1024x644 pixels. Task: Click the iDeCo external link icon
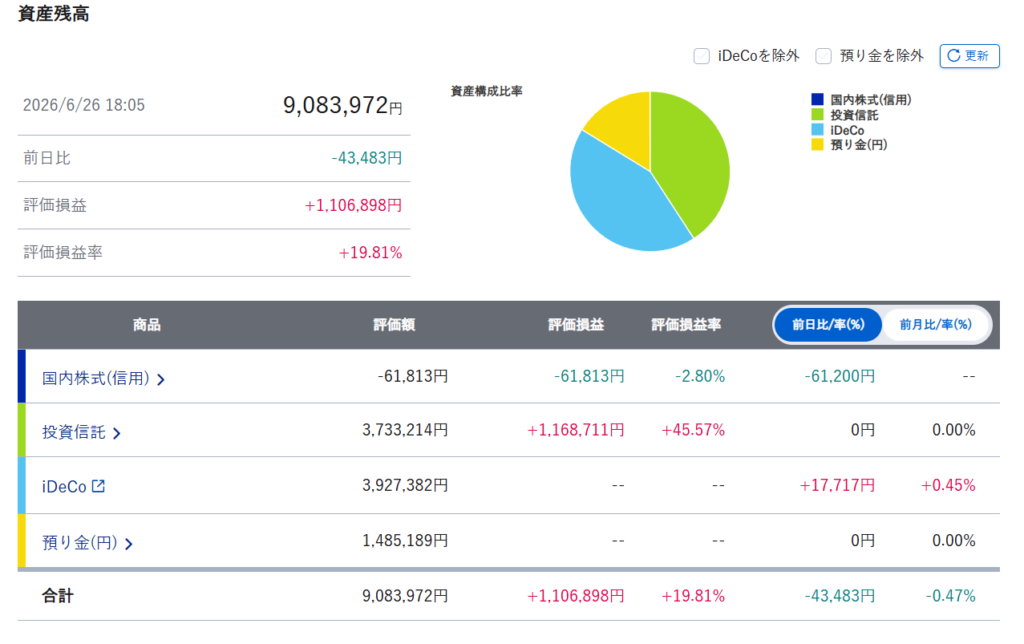coord(98,486)
